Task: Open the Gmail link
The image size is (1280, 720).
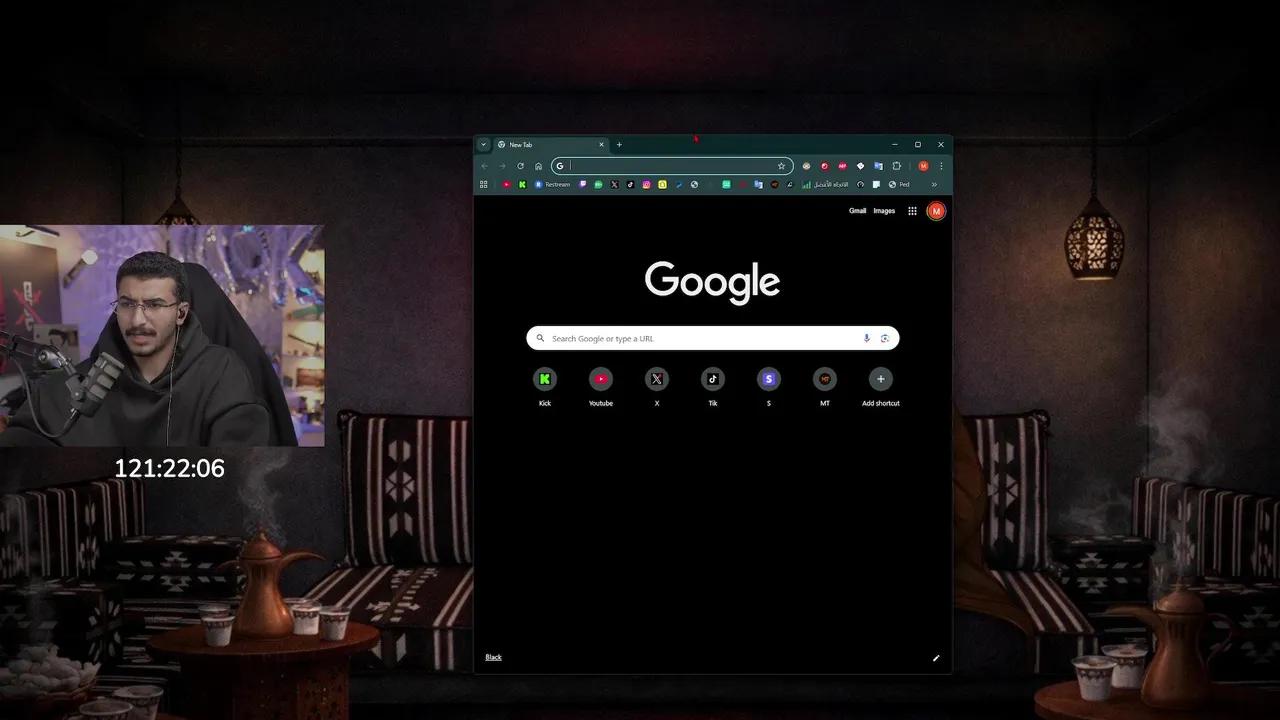Action: (x=858, y=211)
